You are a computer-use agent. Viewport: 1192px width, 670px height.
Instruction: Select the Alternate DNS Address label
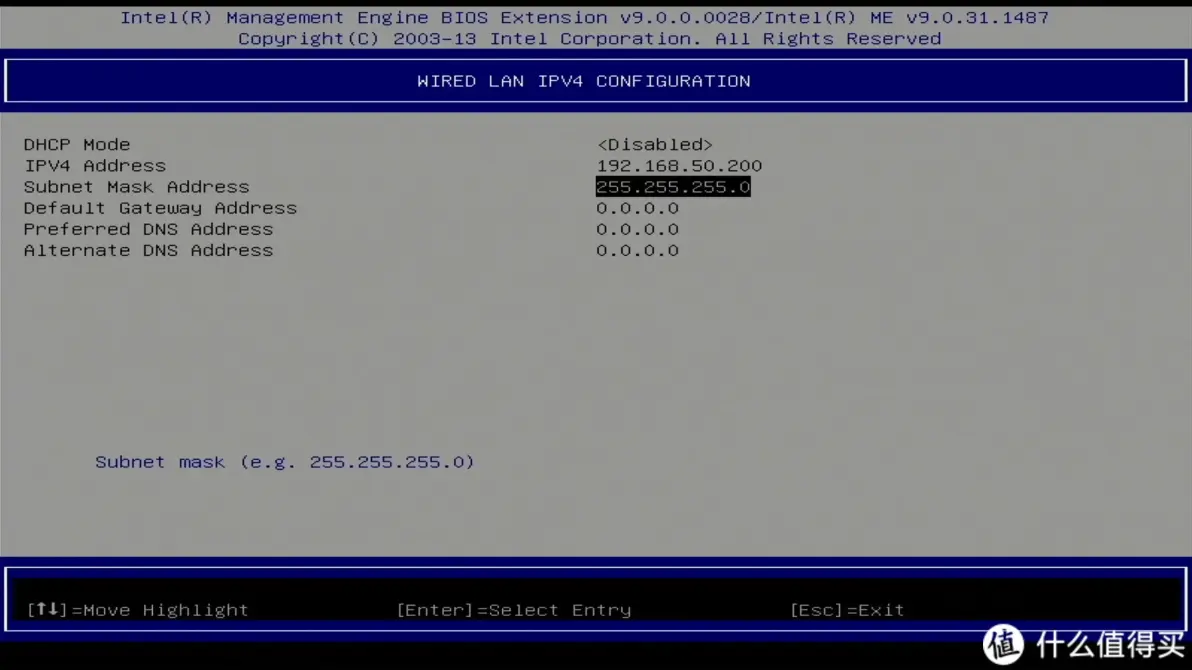point(148,250)
